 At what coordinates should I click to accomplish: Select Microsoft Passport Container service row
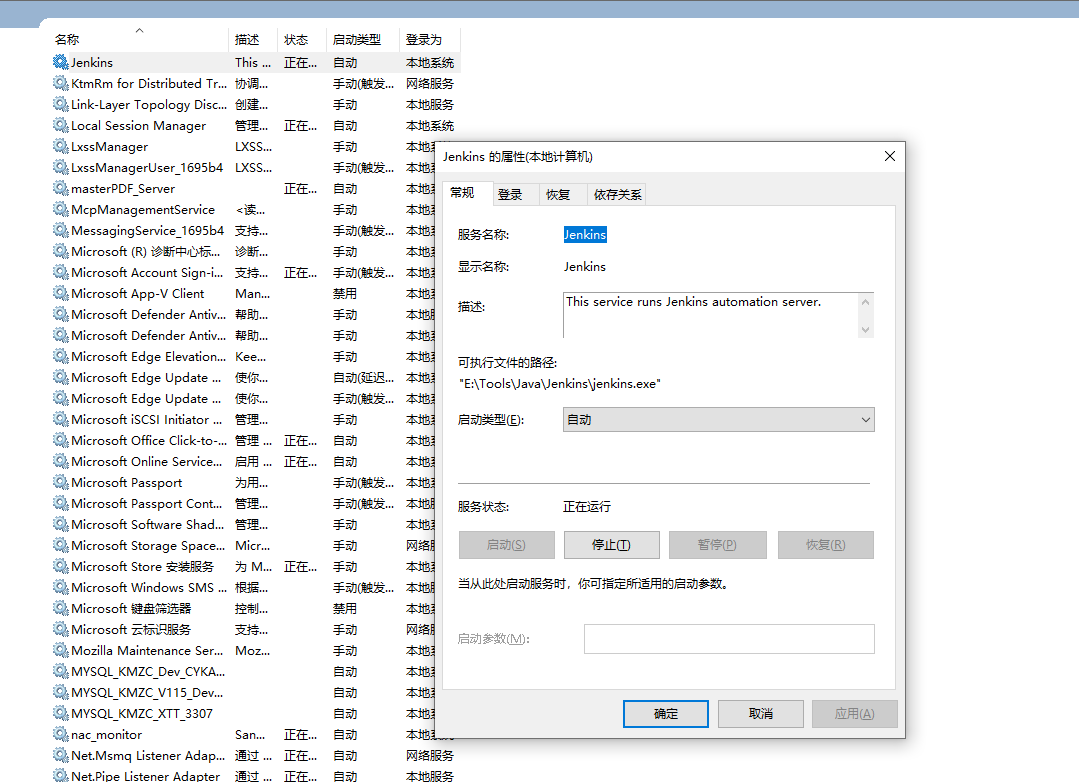[x=243, y=503]
